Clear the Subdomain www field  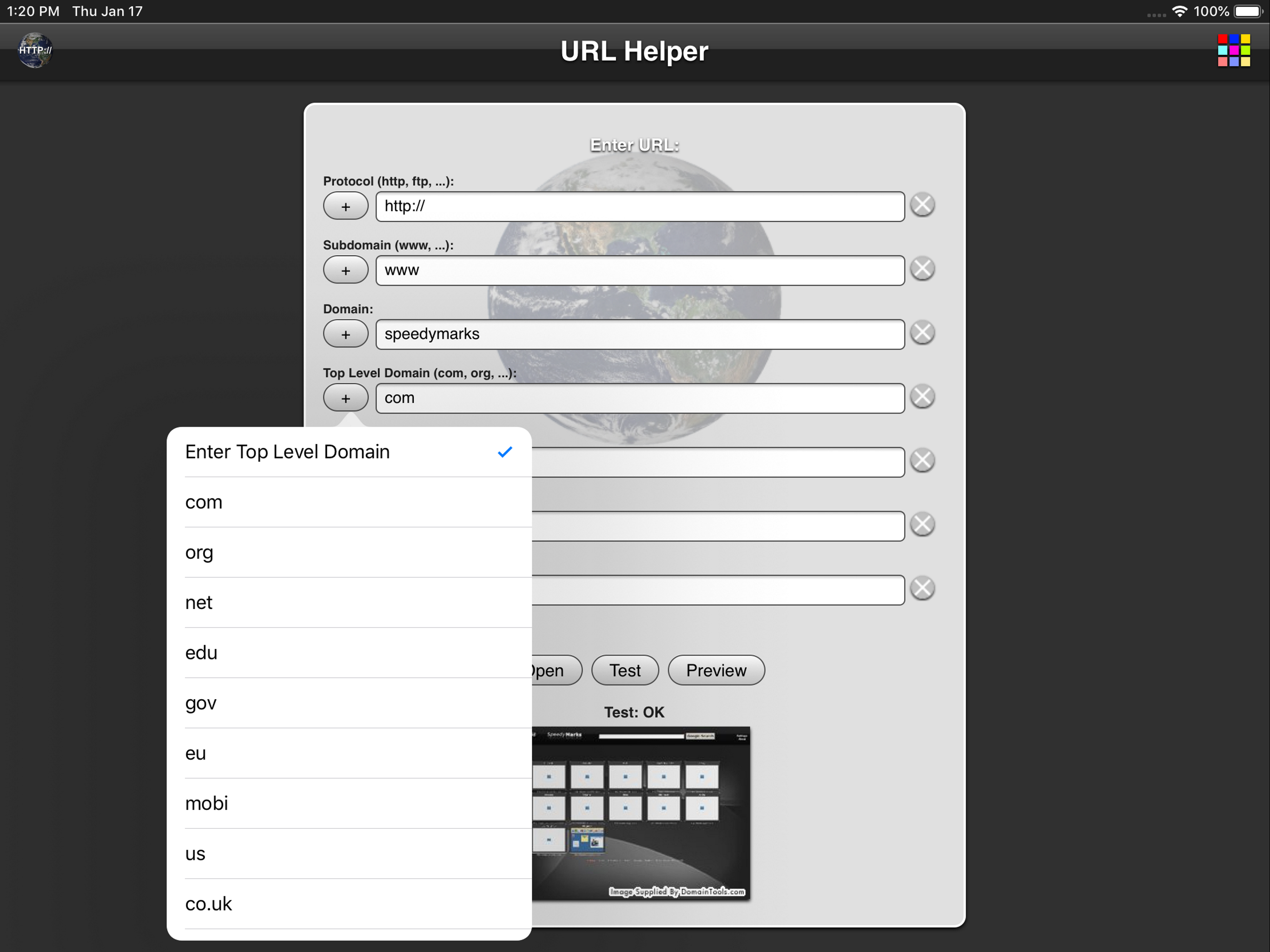922,269
